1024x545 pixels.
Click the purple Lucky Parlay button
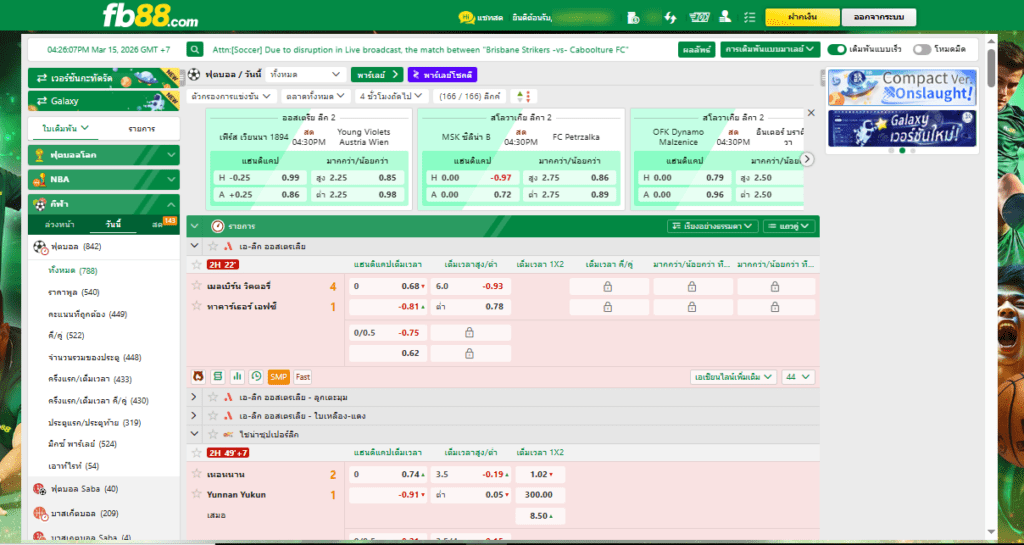[x=442, y=75]
